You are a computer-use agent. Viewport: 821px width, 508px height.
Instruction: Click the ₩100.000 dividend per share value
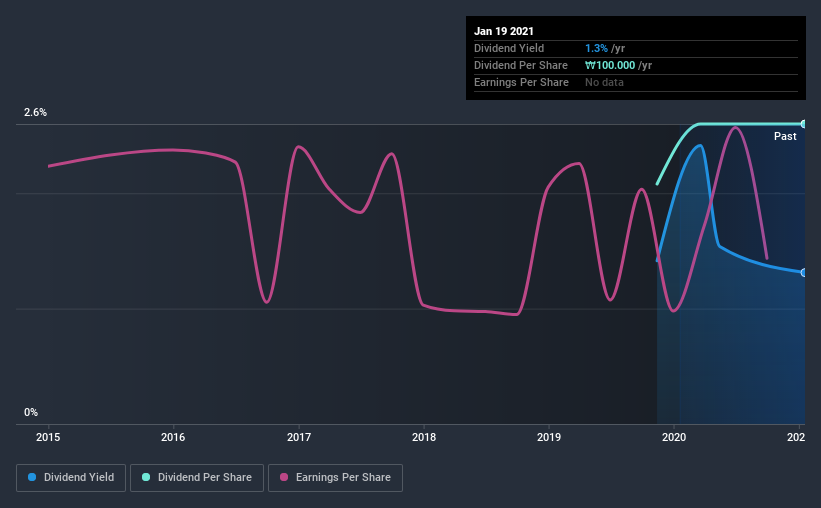click(x=610, y=65)
